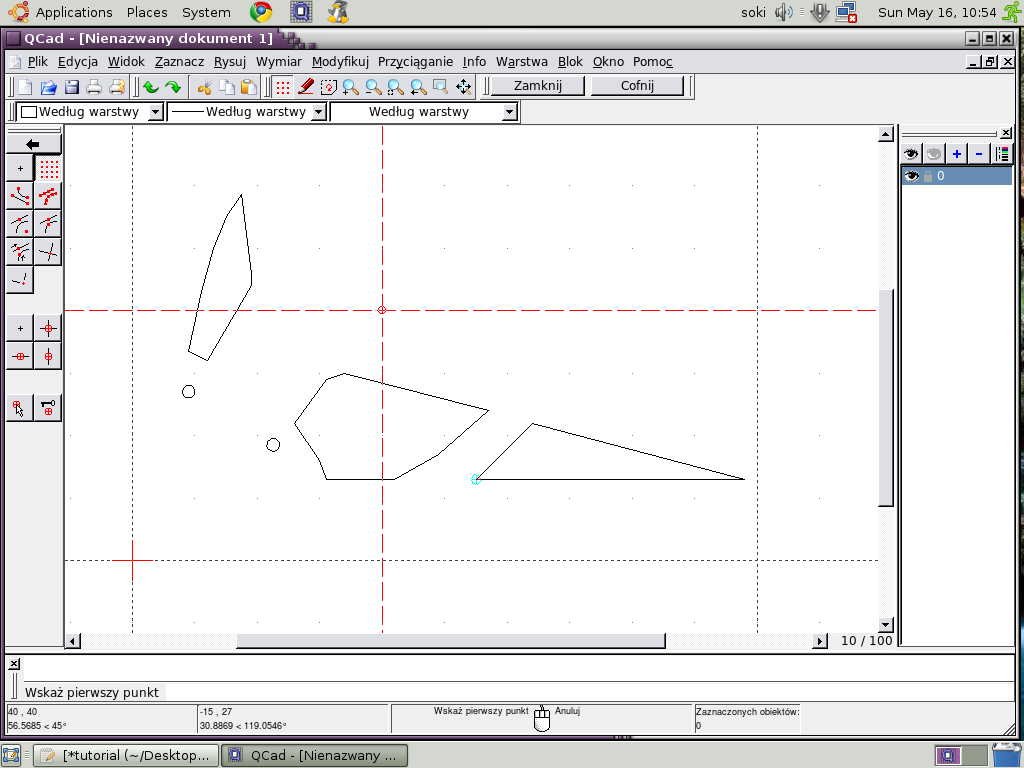Image resolution: width=1024 pixels, height=768 pixels.
Task: Select snap on entity tool
Action: (x=48, y=195)
